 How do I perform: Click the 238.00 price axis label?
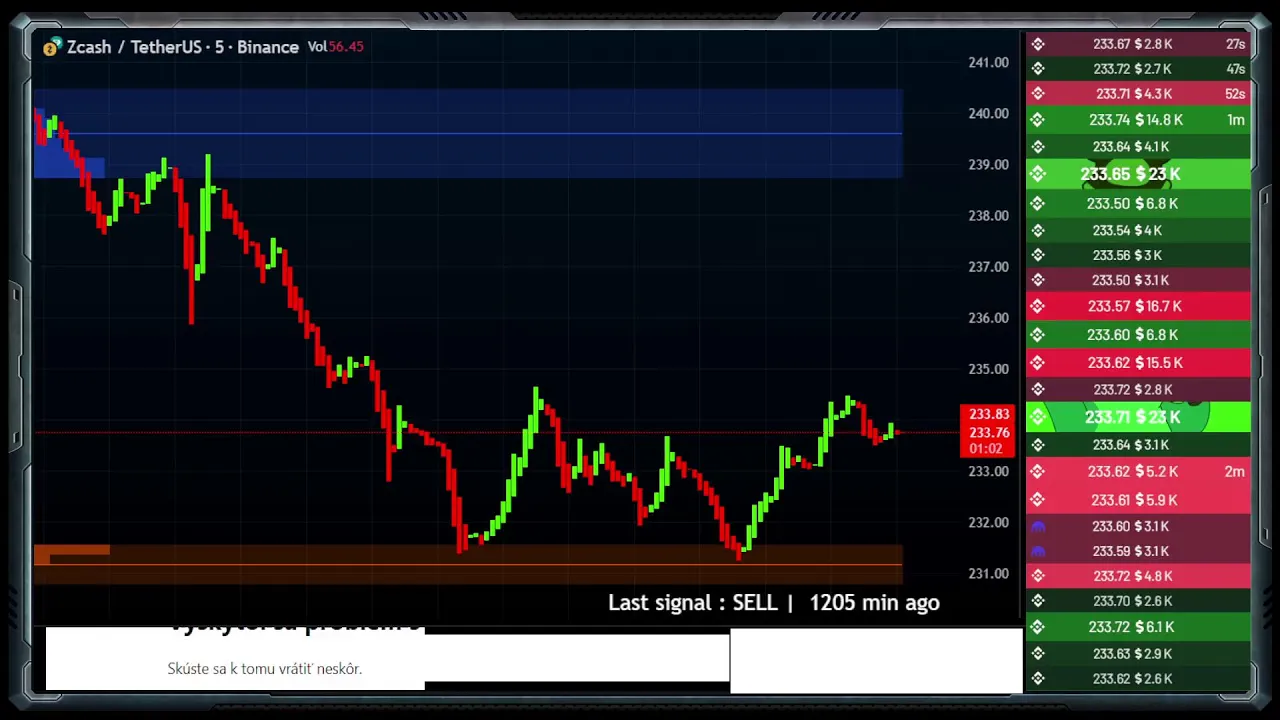pyautogui.click(x=988, y=215)
